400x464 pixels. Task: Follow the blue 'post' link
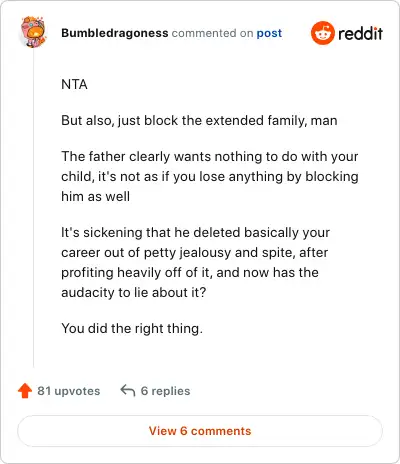269,34
